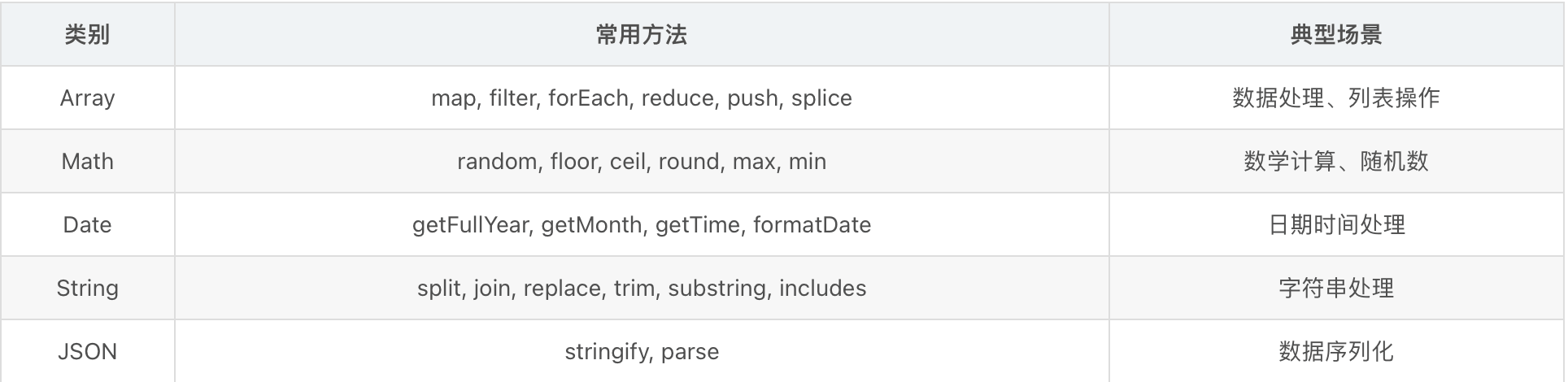Click the Date methods cell starting with getFullYear

coord(641,225)
